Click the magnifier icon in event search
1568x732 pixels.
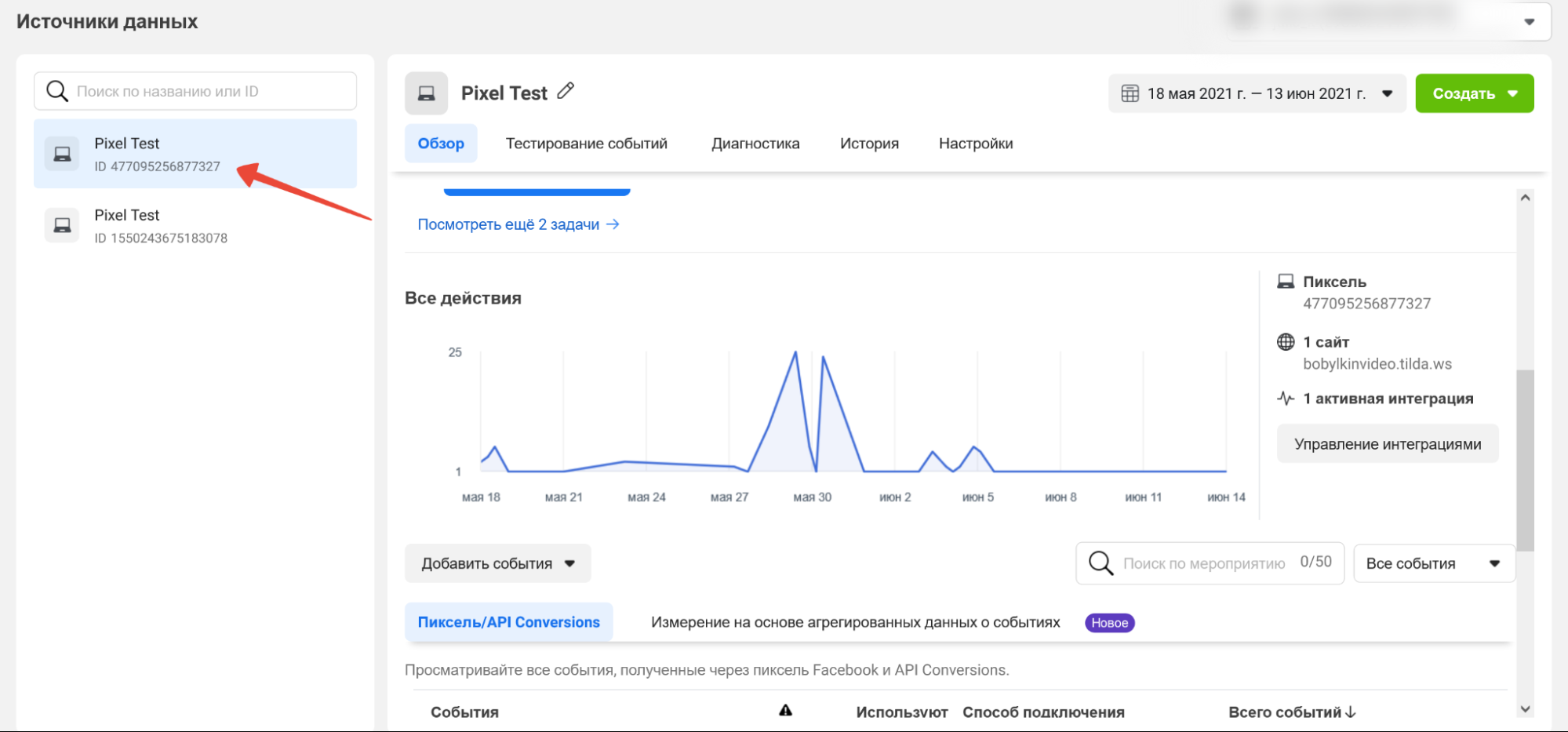[1101, 563]
